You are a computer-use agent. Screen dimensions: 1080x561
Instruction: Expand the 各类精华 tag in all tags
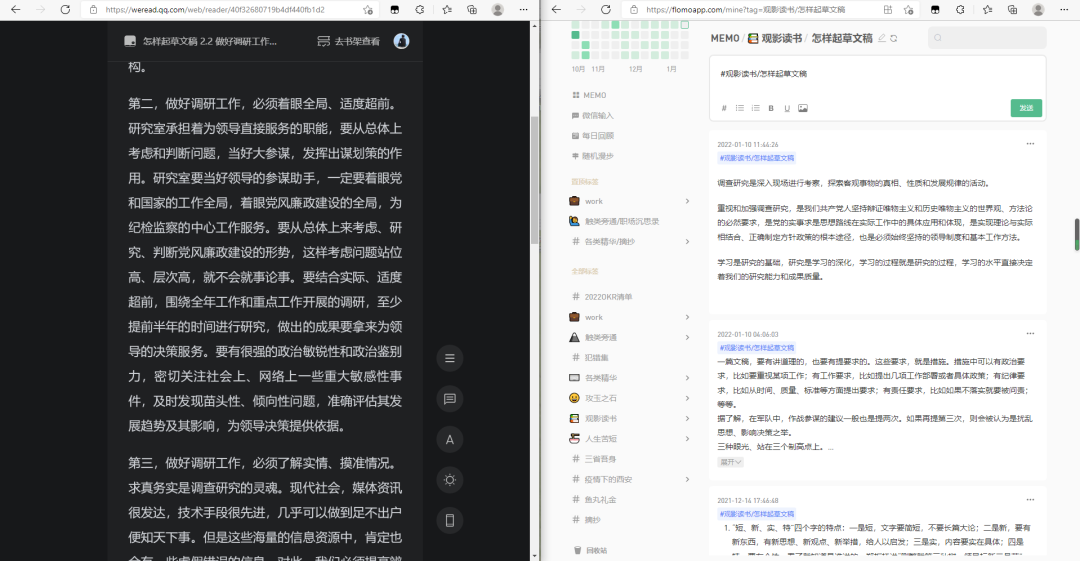687,378
